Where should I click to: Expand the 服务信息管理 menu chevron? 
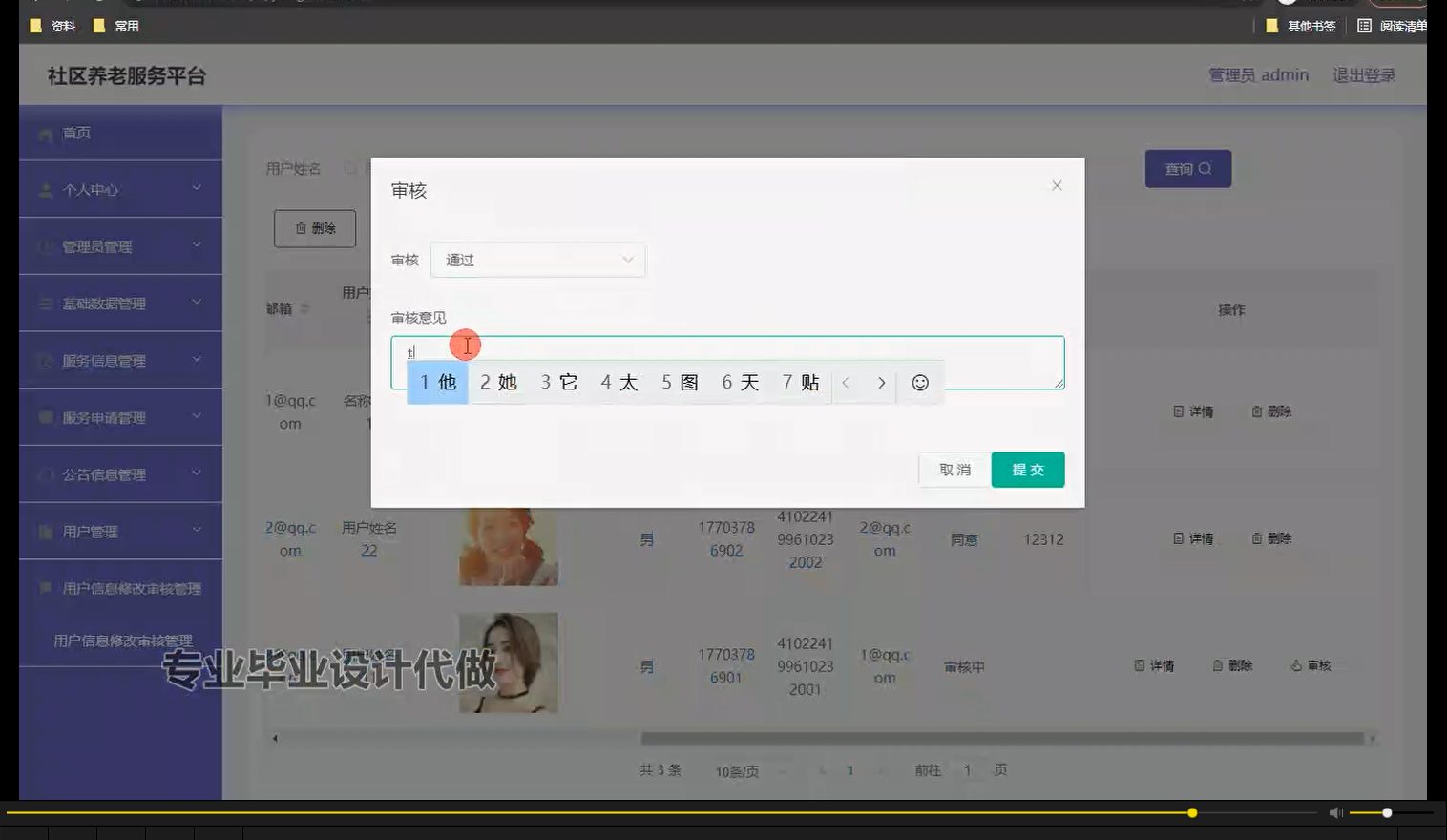pyautogui.click(x=198, y=361)
